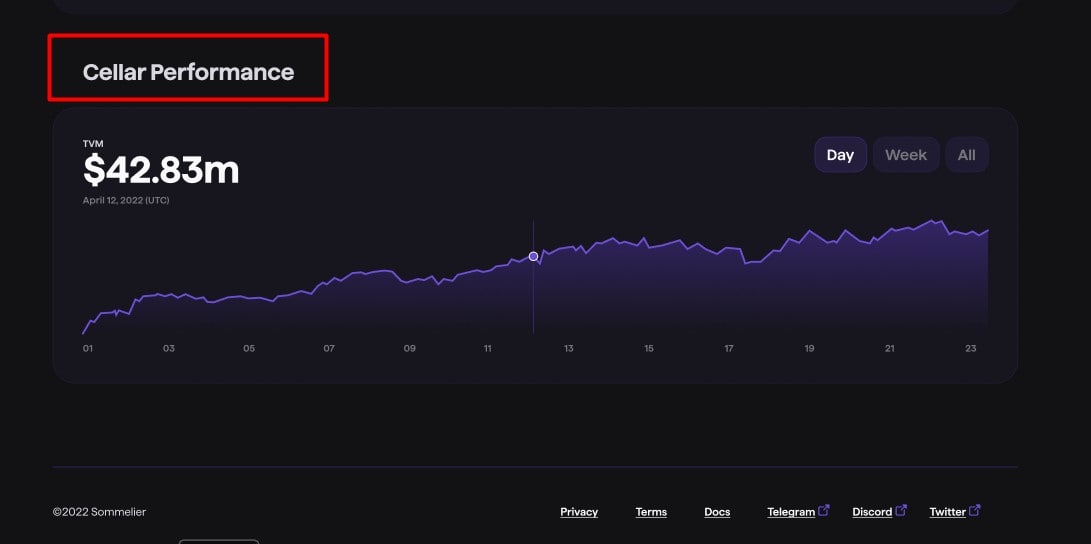Select the Day range tab
Image resolution: width=1091 pixels, height=544 pixels.
click(x=840, y=154)
